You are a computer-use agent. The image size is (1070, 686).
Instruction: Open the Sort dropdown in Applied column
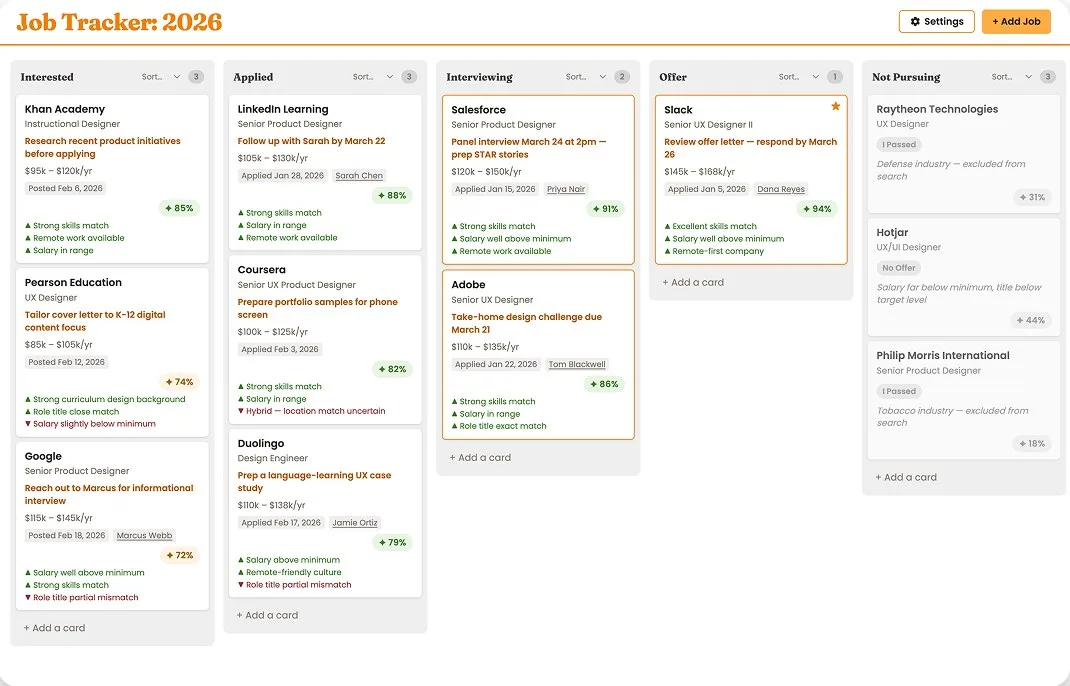(373, 77)
